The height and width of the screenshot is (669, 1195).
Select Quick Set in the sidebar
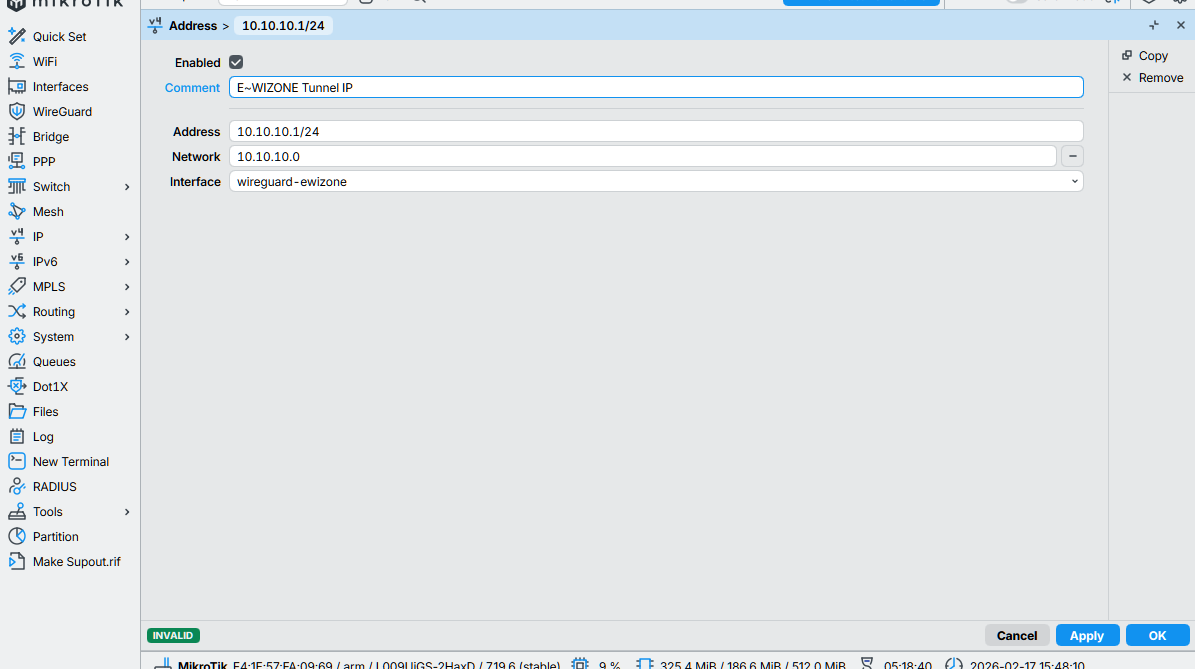pyautogui.click(x=60, y=36)
